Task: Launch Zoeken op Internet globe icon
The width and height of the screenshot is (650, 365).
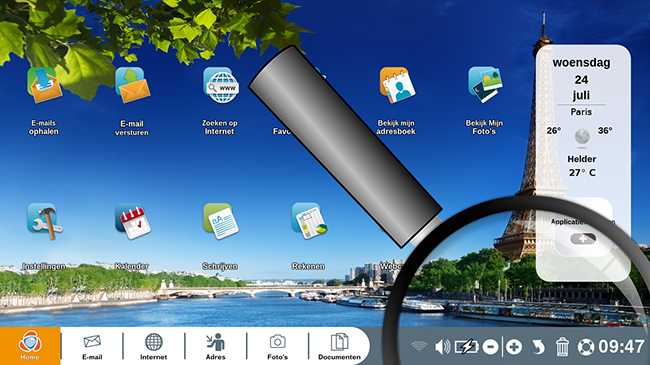Action: coord(221,85)
